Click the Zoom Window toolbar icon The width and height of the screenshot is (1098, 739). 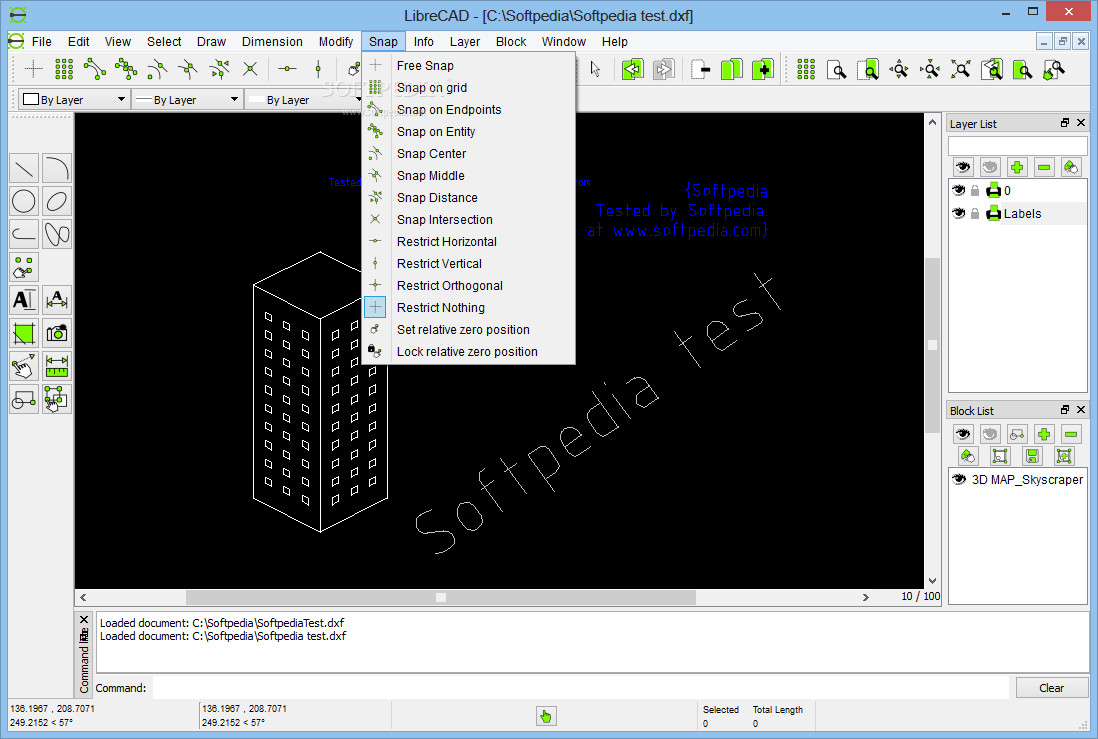1022,69
